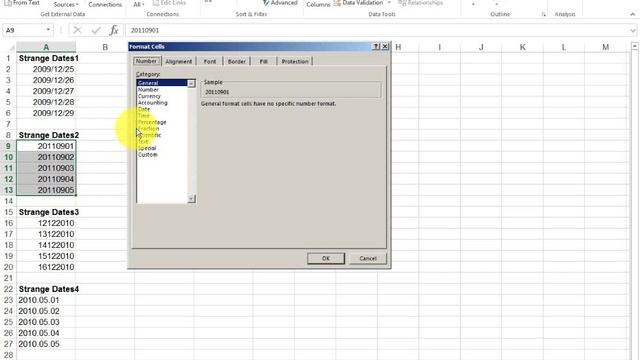Select cell with 2009/12/27

click(x=46, y=91)
